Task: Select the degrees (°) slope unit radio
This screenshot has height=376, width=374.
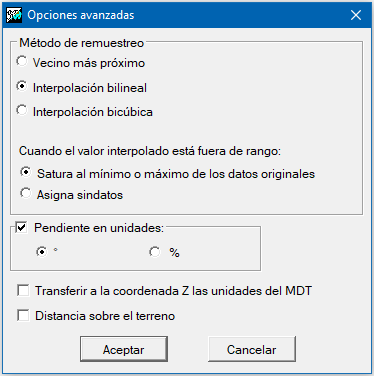Action: pyautogui.click(x=42, y=252)
